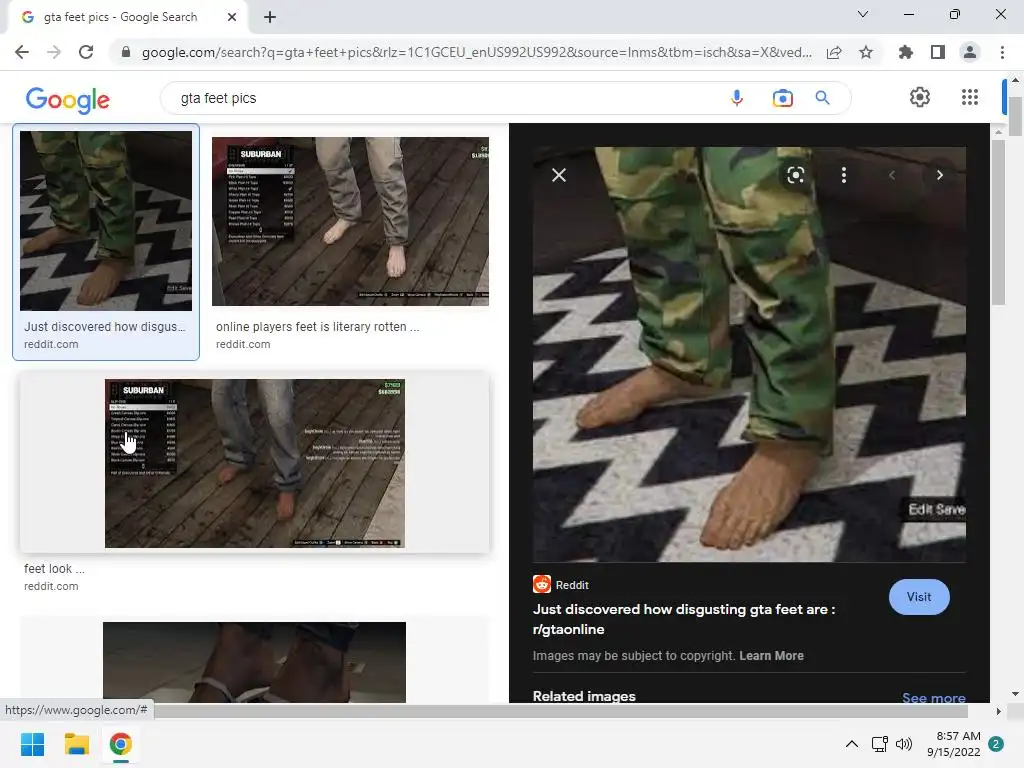This screenshot has width=1024, height=768.
Task: Click the horizontal scrollbar's right arrow
Action: pyautogui.click(x=998, y=711)
